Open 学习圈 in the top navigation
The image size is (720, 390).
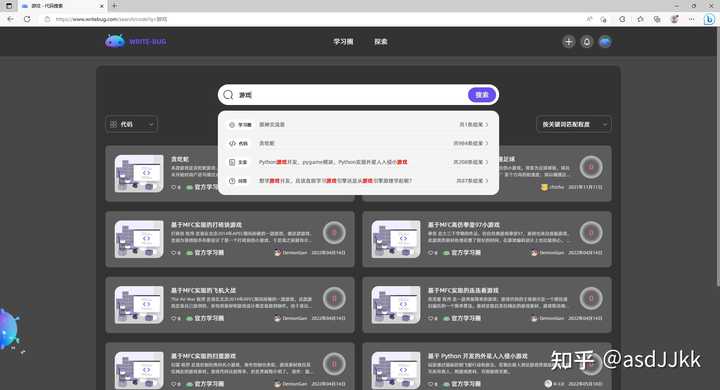click(x=343, y=42)
